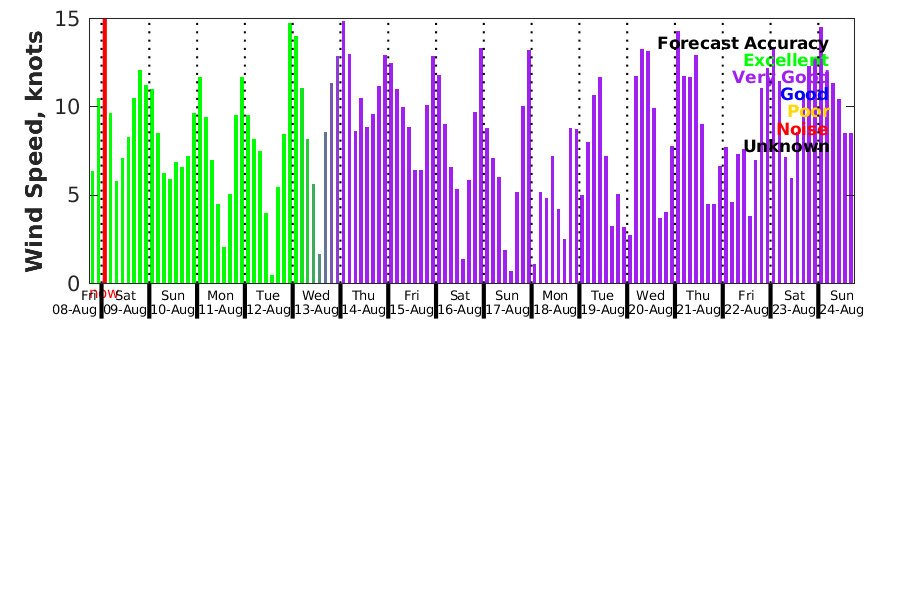This screenshot has height=600, width=900.
Task: Click the 'Thu 21-Aug' date label
Action: 699,303
